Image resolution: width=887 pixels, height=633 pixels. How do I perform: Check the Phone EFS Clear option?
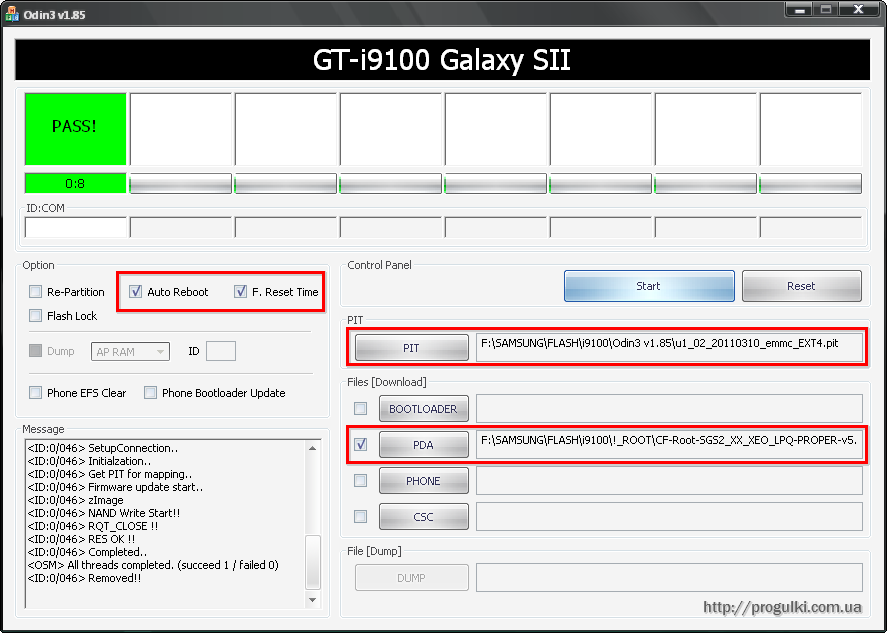tap(36, 393)
